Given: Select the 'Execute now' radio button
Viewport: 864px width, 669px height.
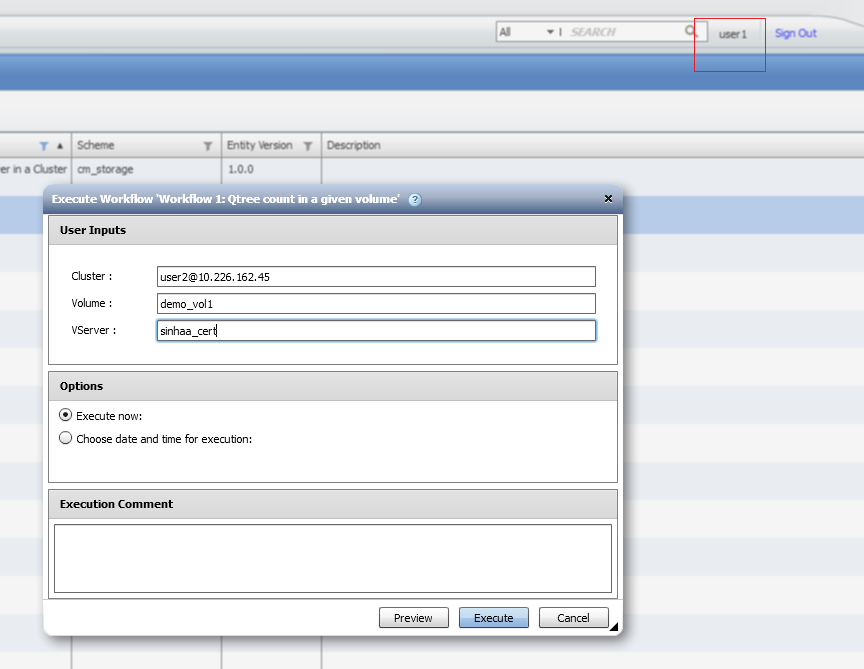Looking at the screenshot, I should click(66, 414).
